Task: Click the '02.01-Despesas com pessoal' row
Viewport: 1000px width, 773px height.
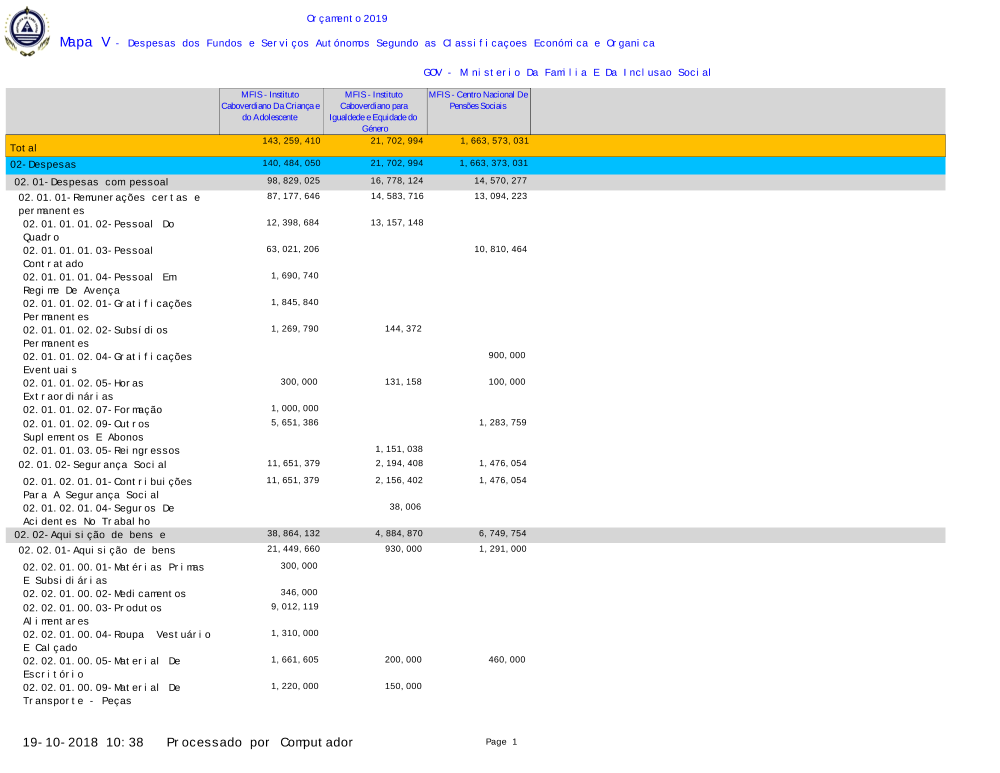Action: 91,183
